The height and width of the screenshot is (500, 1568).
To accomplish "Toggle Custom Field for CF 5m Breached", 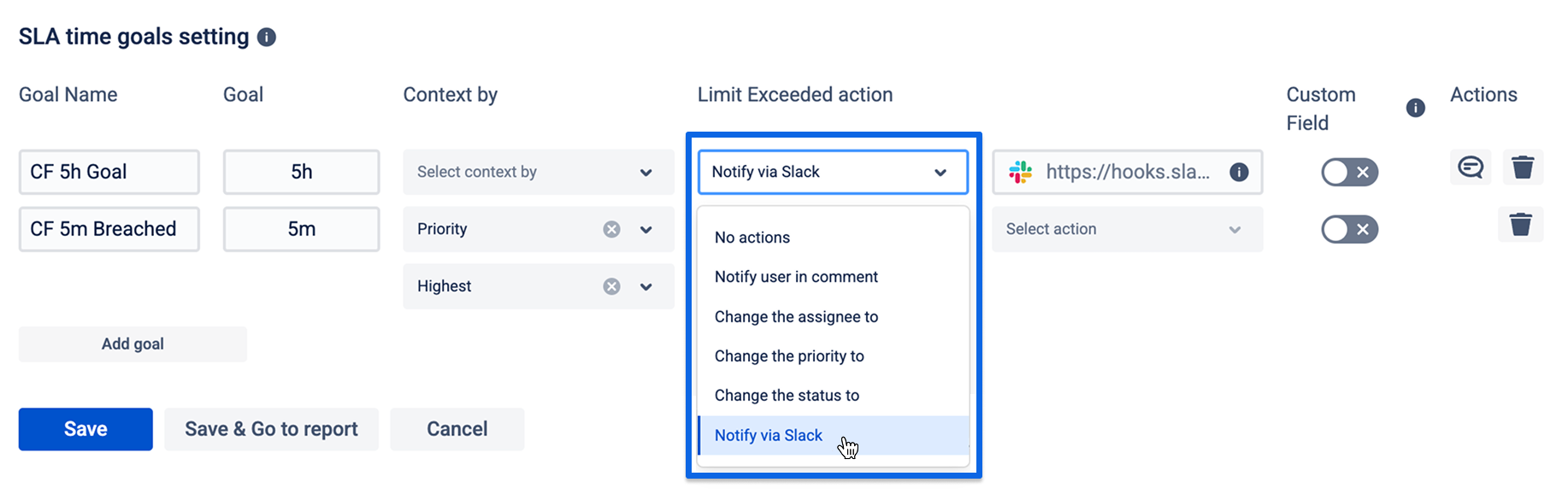I will coord(1349,229).
